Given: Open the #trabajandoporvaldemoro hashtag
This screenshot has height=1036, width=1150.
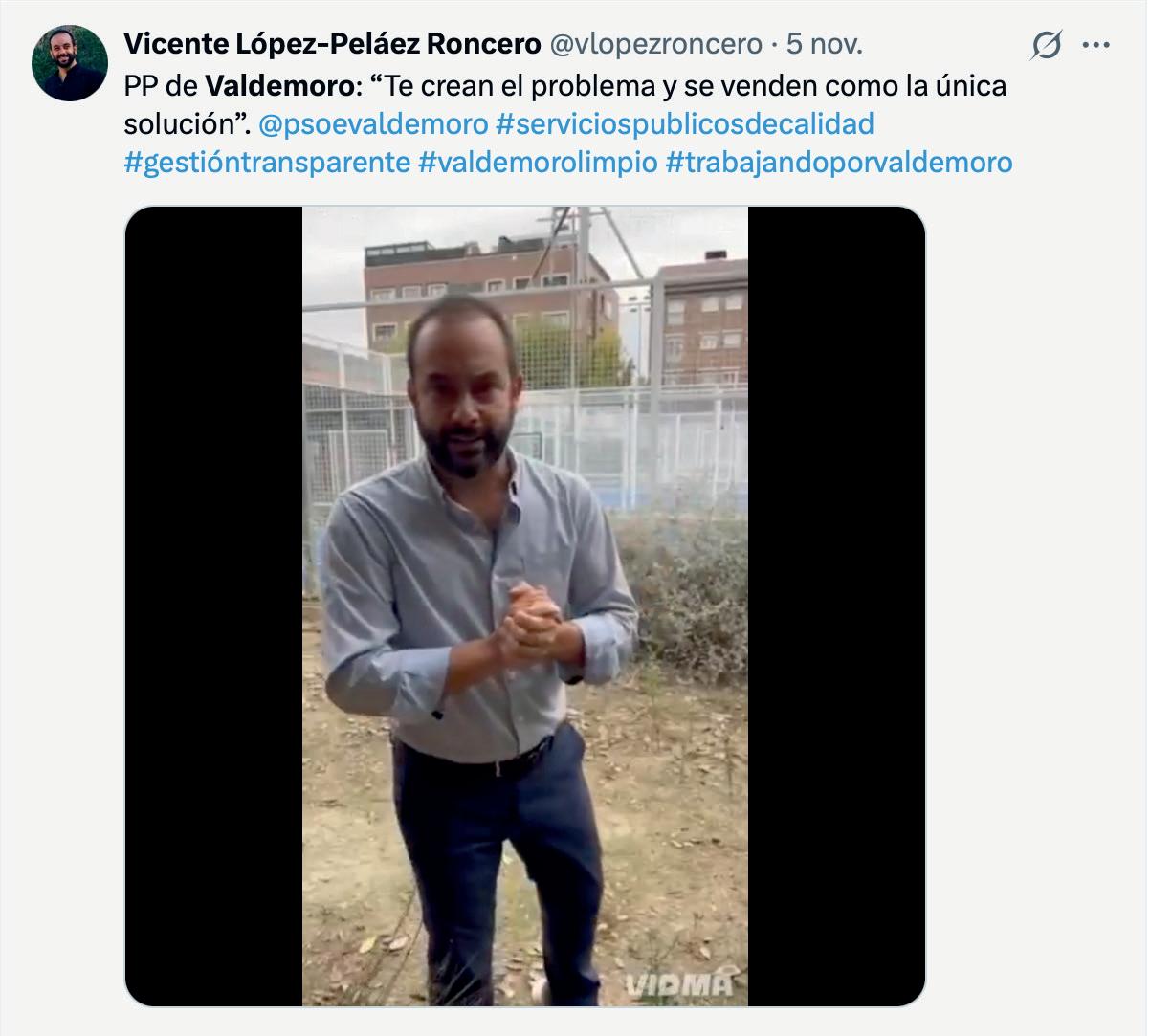Looking at the screenshot, I should 839,162.
